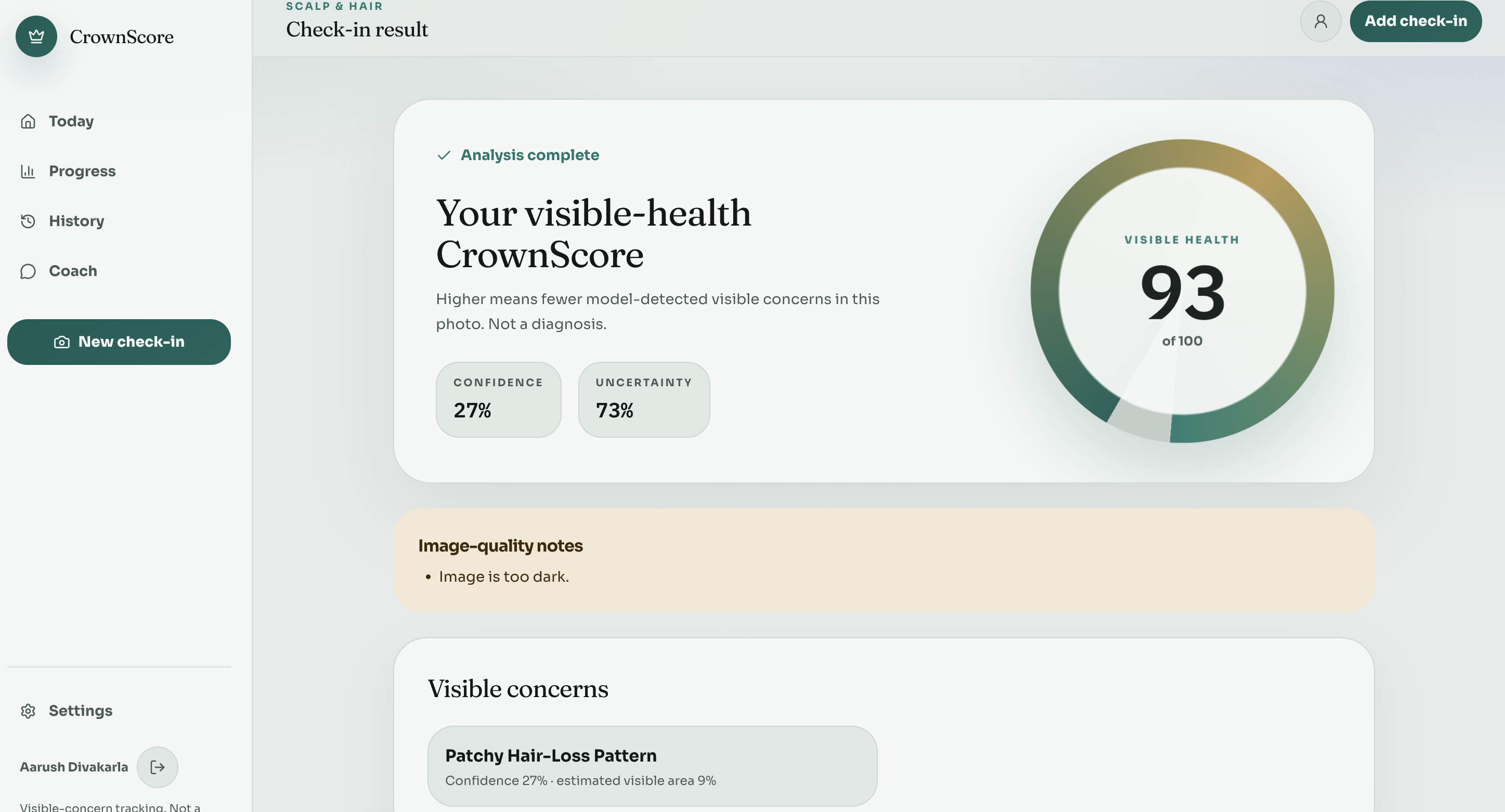Screen dimensions: 1505x812
Task: Click the log out icon button
Action: pyautogui.click(x=157, y=767)
